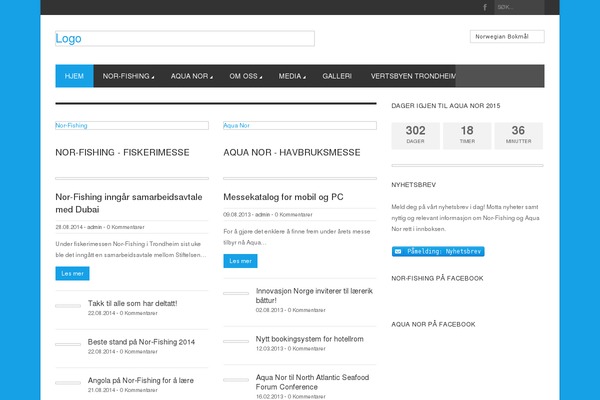Expand the AQUA NOR menu

point(191,76)
